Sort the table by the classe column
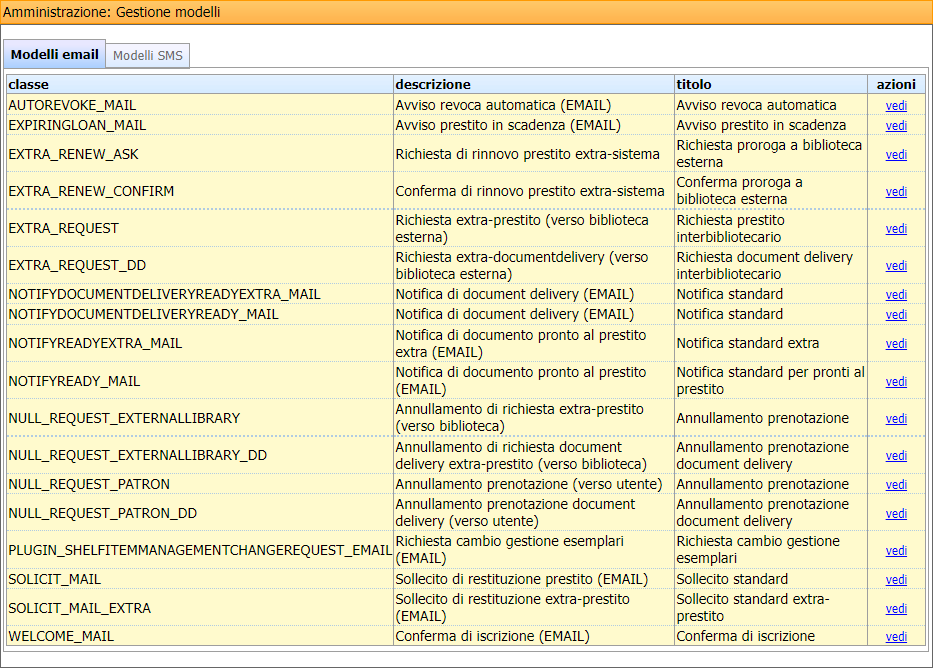This screenshot has width=933, height=668. coord(30,84)
